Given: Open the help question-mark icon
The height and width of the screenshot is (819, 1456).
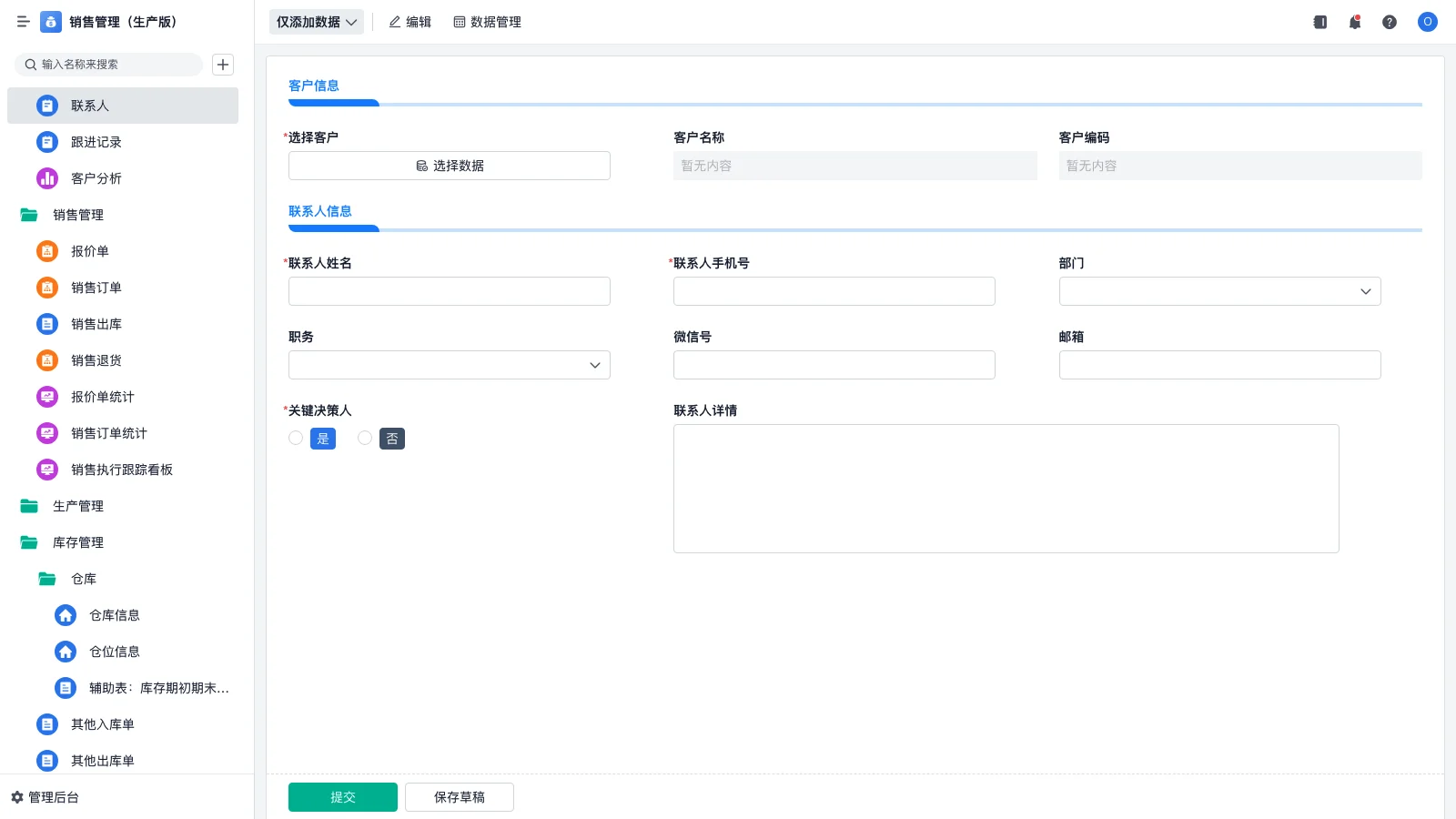Looking at the screenshot, I should pyautogui.click(x=1390, y=22).
